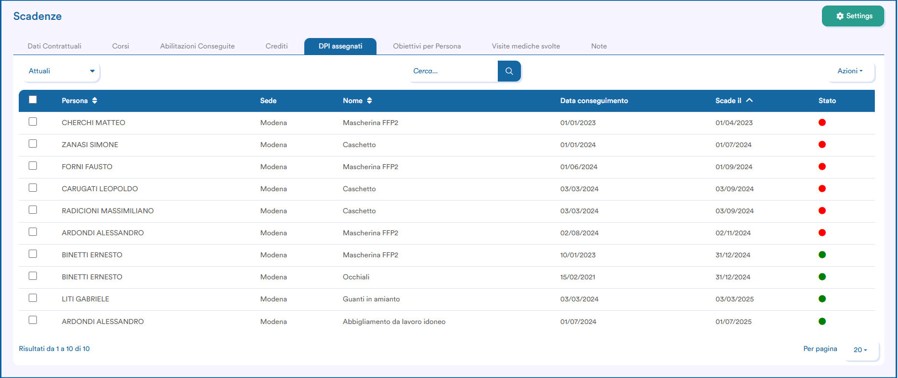
Task: Click red status dot for CARUGATI LEOPOLDO
Action: coord(822,188)
